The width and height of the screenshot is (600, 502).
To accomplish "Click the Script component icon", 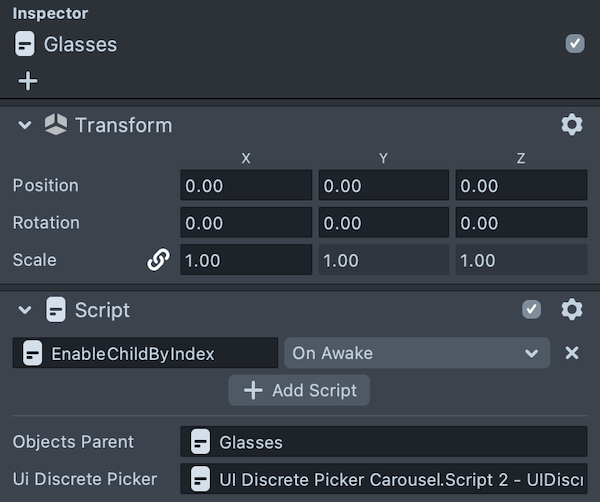I will coord(56,310).
